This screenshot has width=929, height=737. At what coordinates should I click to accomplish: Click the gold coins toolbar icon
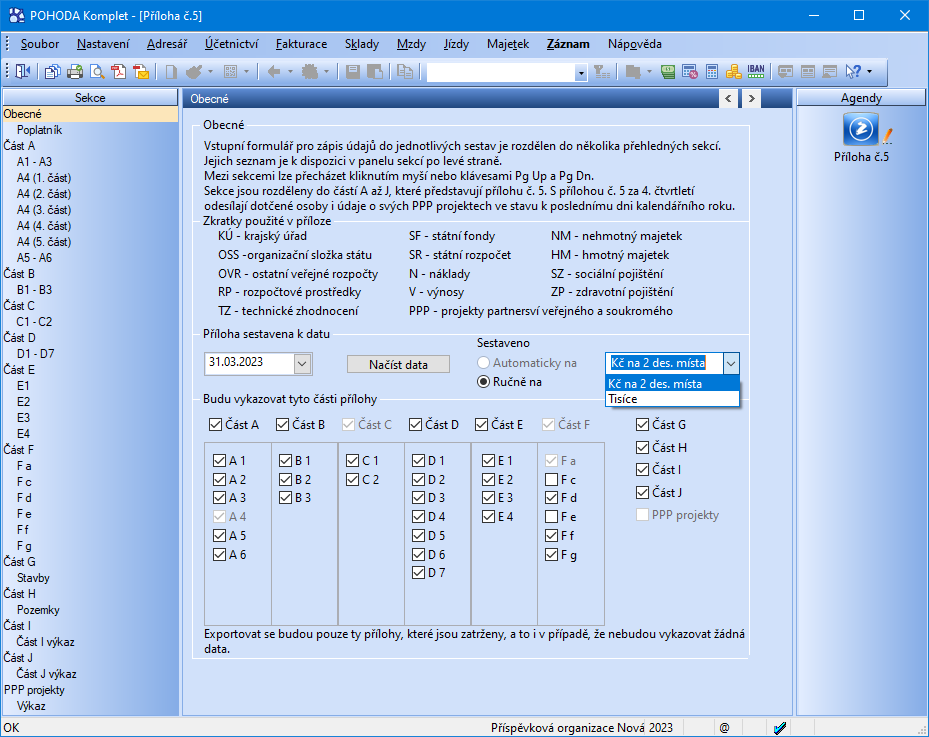point(733,72)
